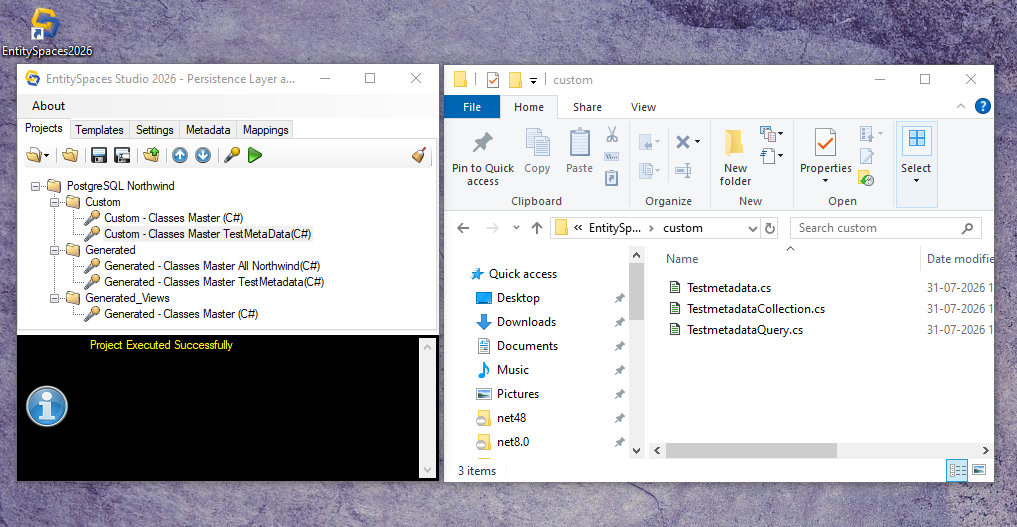Open the File tab in Explorer

tap(472, 107)
